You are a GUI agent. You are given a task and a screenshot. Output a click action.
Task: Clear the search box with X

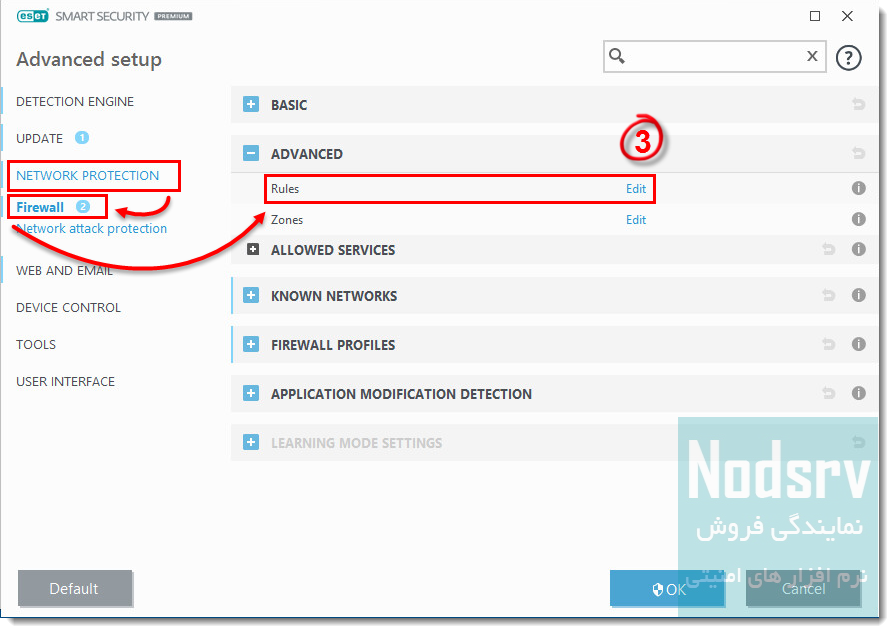tap(812, 57)
